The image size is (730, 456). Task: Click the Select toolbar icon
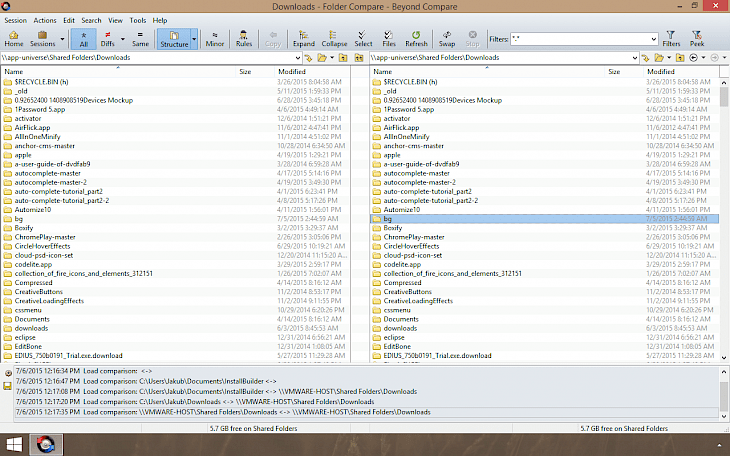[363, 39]
